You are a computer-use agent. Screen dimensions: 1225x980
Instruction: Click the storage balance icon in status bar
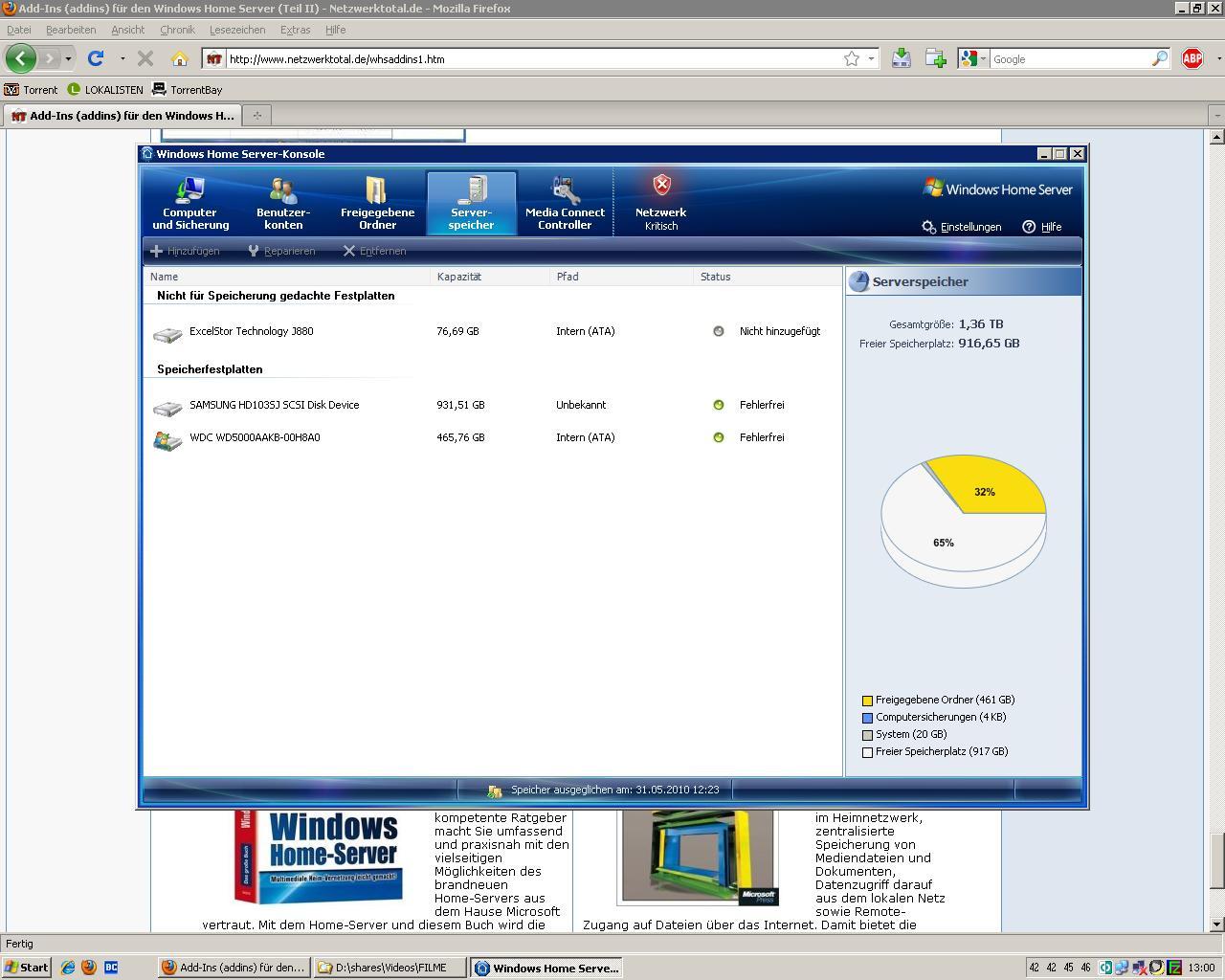495,791
